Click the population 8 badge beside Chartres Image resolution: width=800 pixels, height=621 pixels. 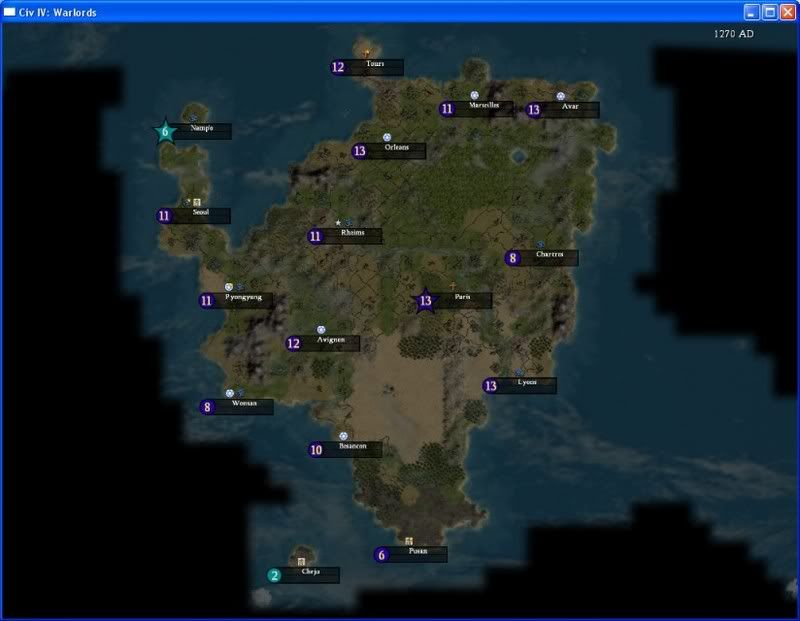tap(513, 258)
